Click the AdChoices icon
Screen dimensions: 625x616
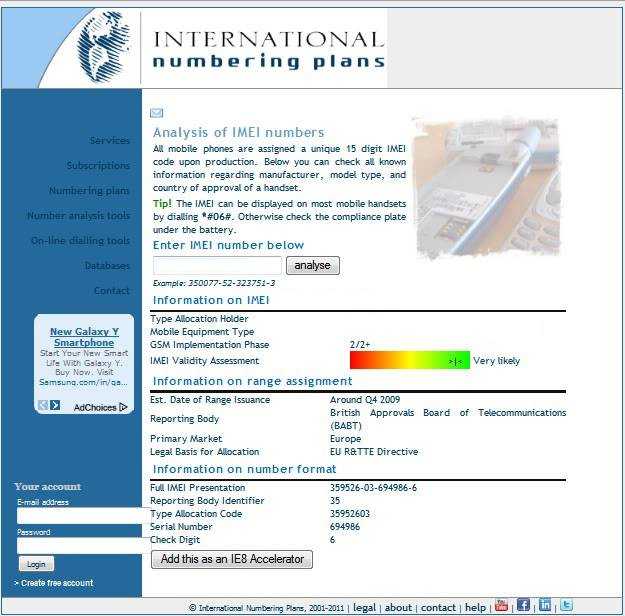tap(123, 407)
